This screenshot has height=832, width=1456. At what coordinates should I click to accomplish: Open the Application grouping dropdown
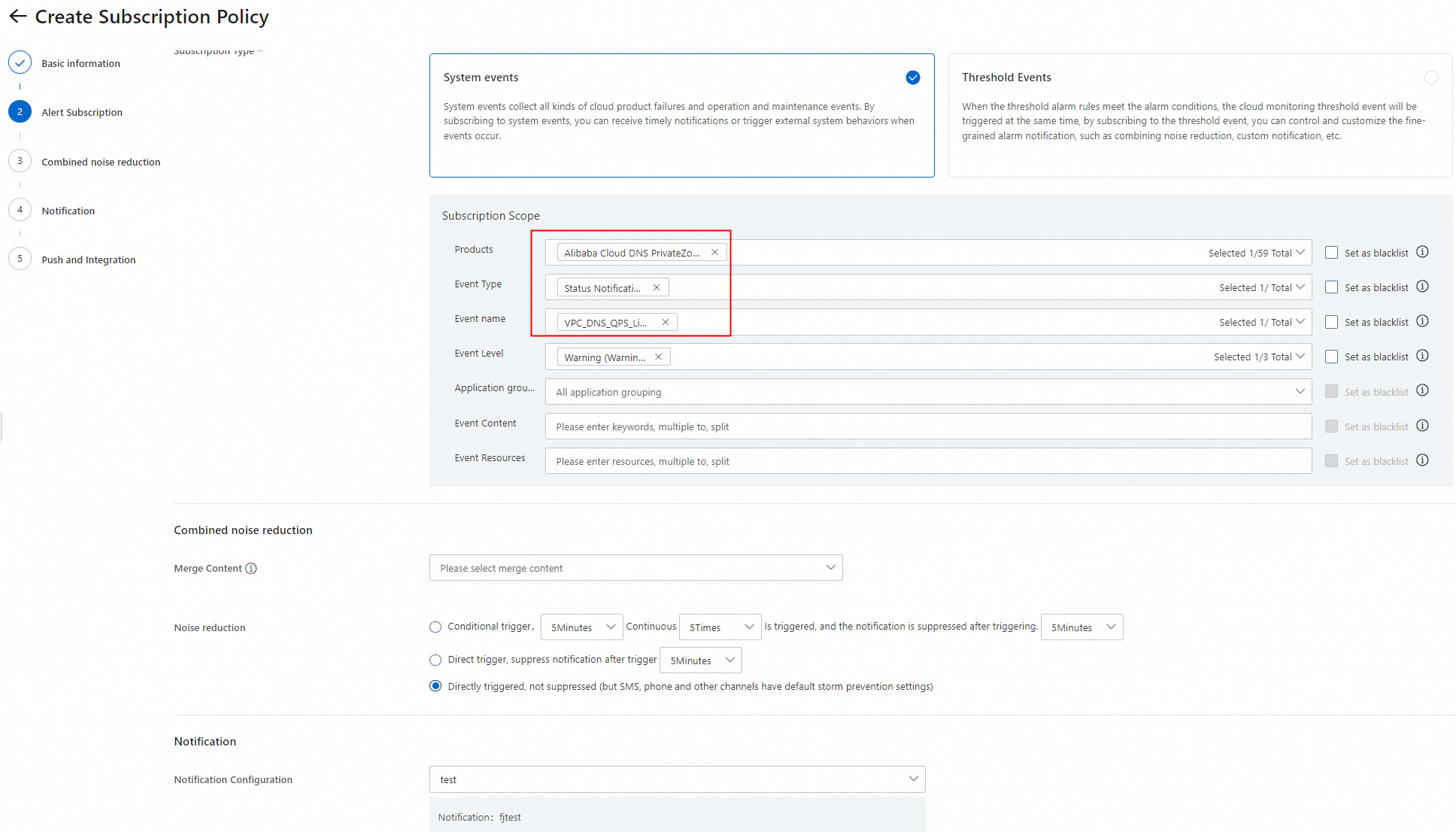pyautogui.click(x=927, y=392)
